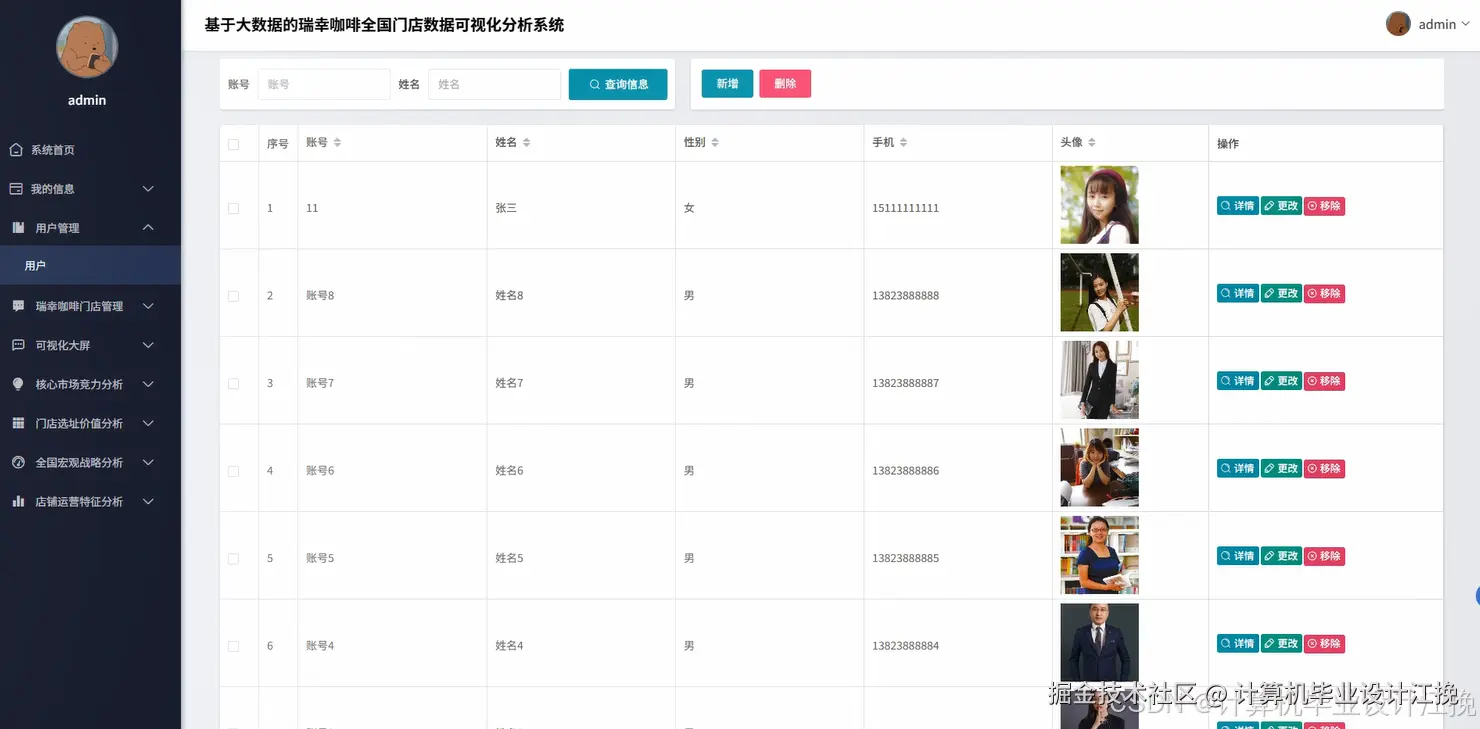Click the avatar photo in 账号8 row
The image size is (1480, 729).
1099,292
